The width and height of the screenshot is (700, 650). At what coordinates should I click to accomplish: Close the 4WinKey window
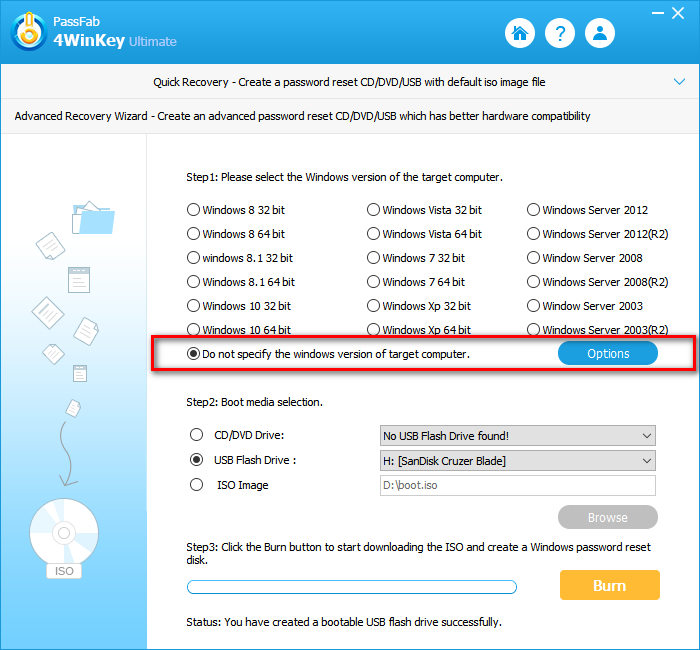(x=678, y=13)
